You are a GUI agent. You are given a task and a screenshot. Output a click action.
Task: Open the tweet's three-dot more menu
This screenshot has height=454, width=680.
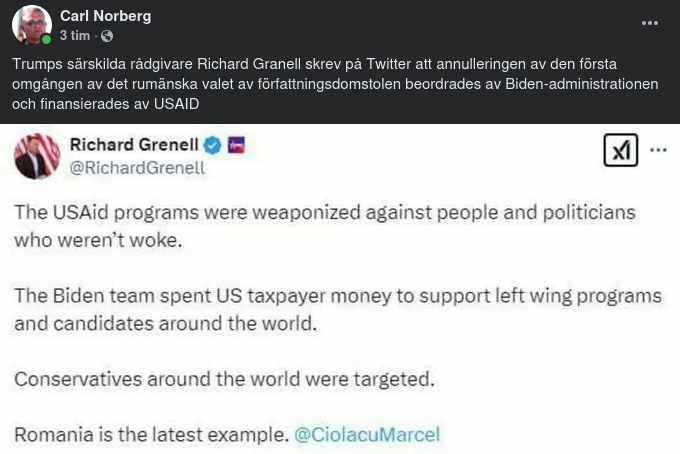click(658, 150)
